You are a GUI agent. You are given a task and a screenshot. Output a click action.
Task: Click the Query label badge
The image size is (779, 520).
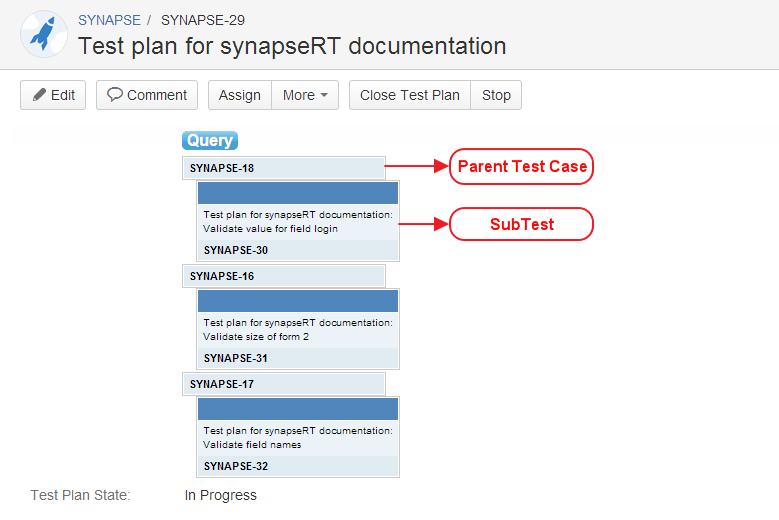(210, 141)
